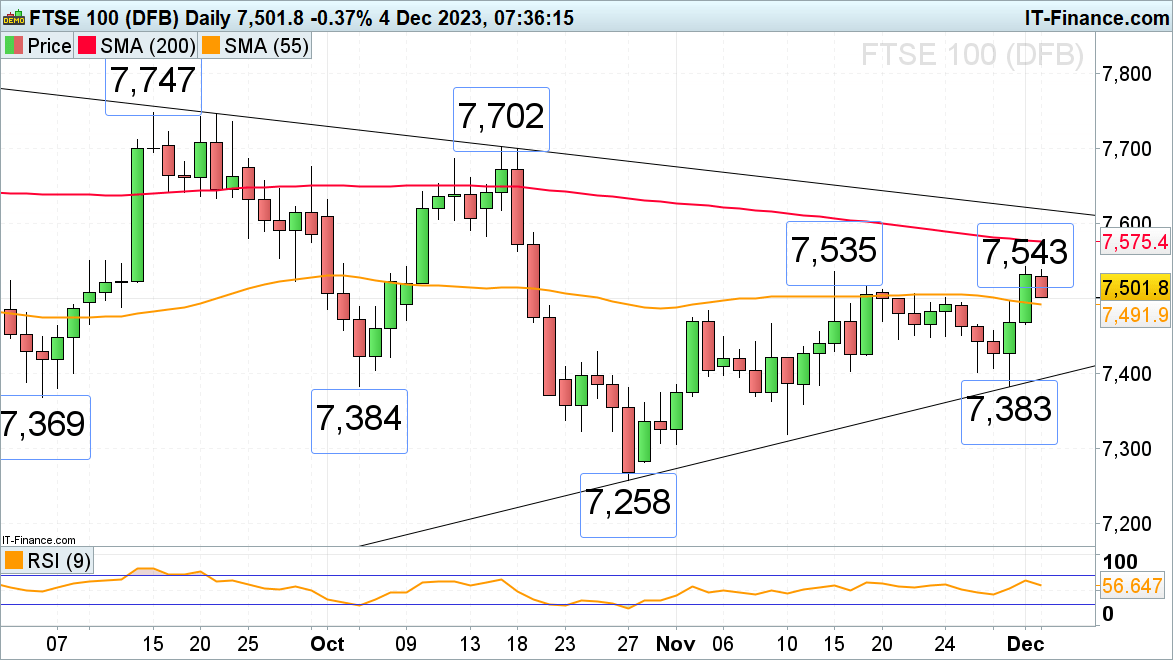Image resolution: width=1173 pixels, height=660 pixels.
Task: Click the 7,543 price annotation box
Action: (x=1025, y=253)
